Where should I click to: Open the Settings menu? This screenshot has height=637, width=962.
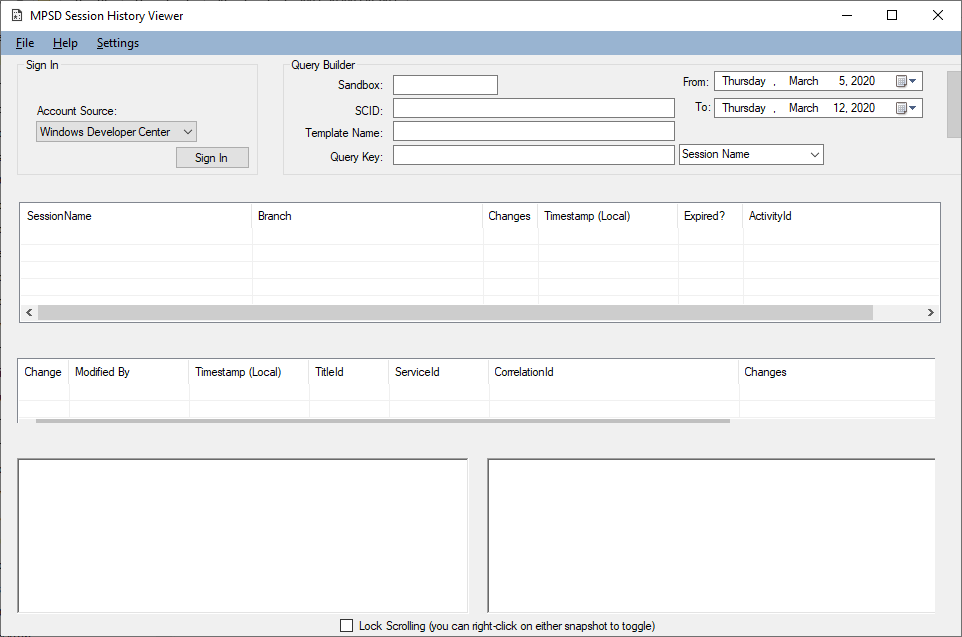[118, 43]
